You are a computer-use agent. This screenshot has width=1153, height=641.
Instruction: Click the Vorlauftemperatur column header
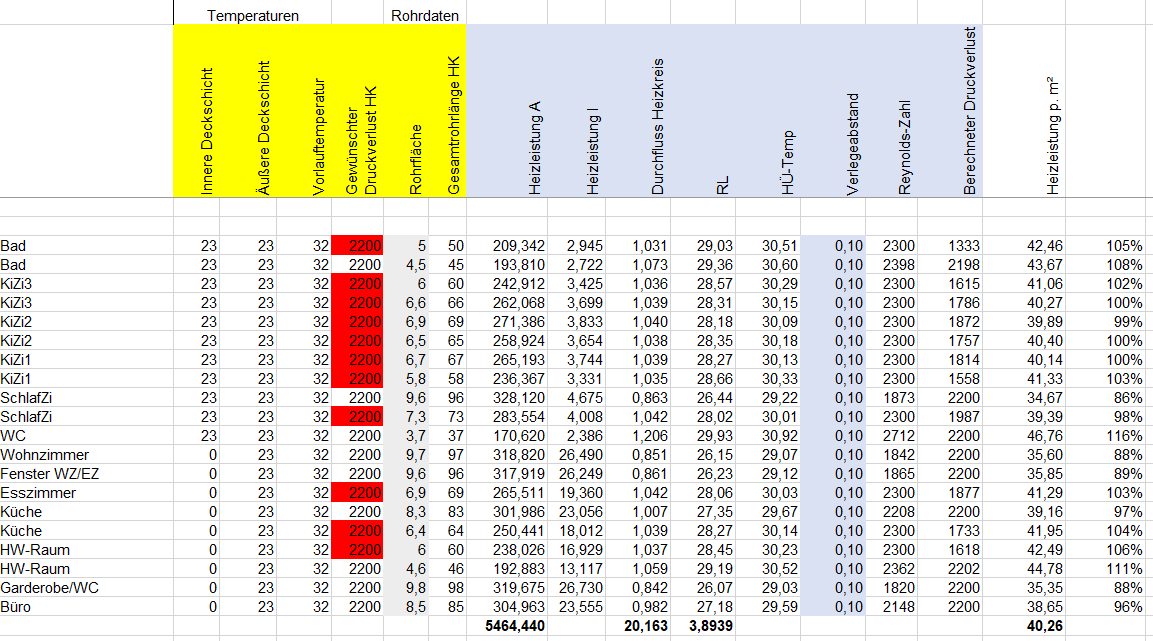(318, 137)
